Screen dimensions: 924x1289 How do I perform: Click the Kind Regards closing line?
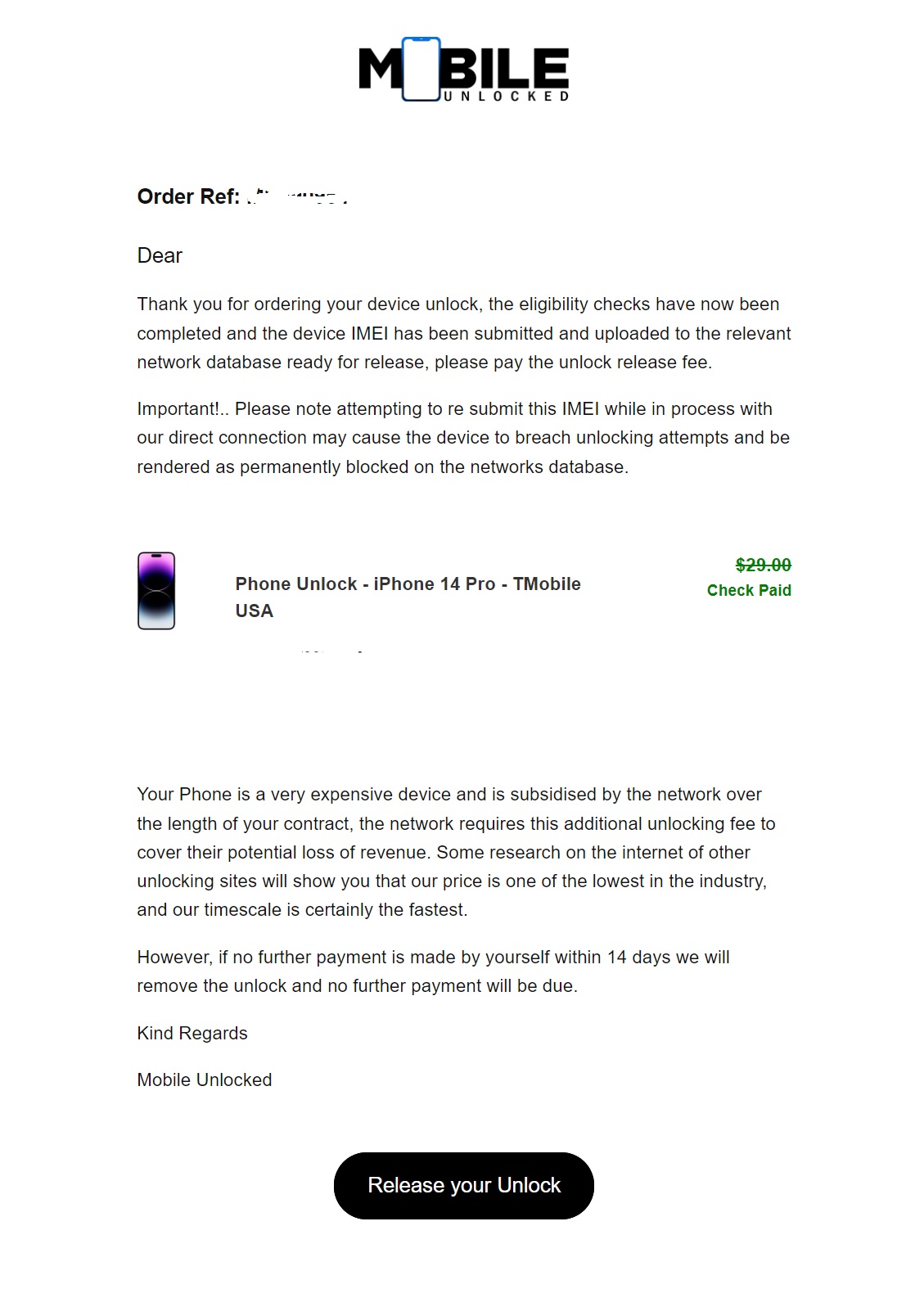pyautogui.click(x=192, y=1033)
